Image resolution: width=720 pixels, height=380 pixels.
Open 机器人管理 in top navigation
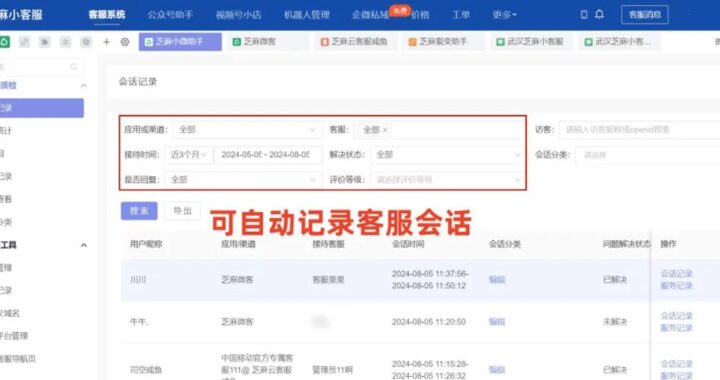tap(307, 15)
